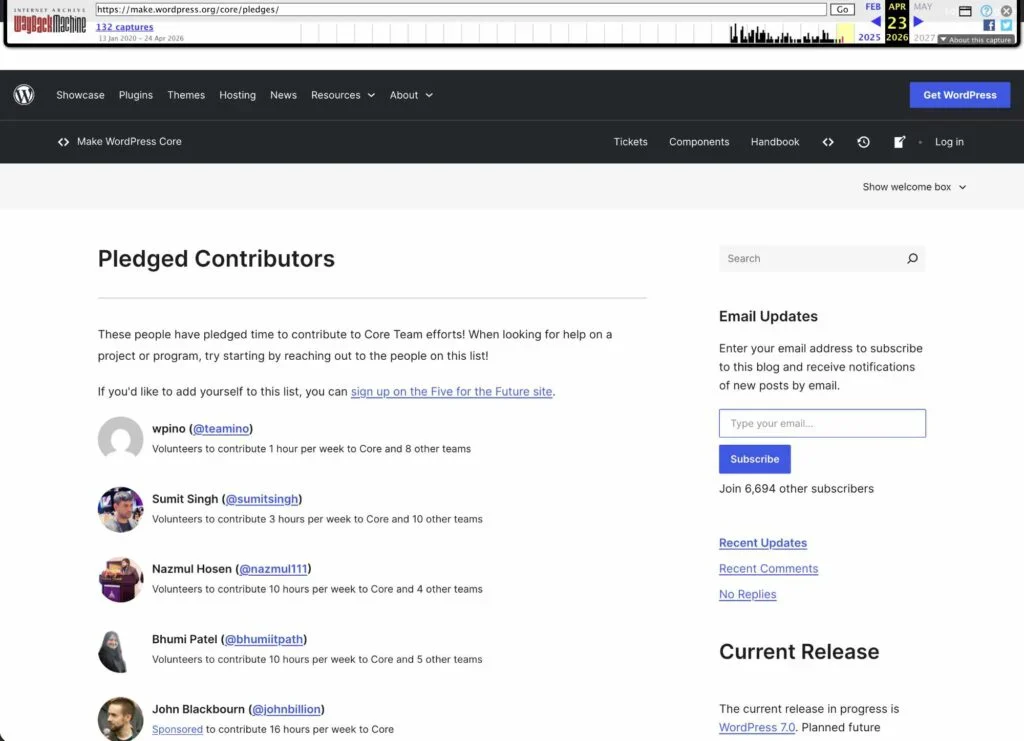The width and height of the screenshot is (1024, 741).
Task: Click the Subscribe button
Action: (x=754, y=459)
